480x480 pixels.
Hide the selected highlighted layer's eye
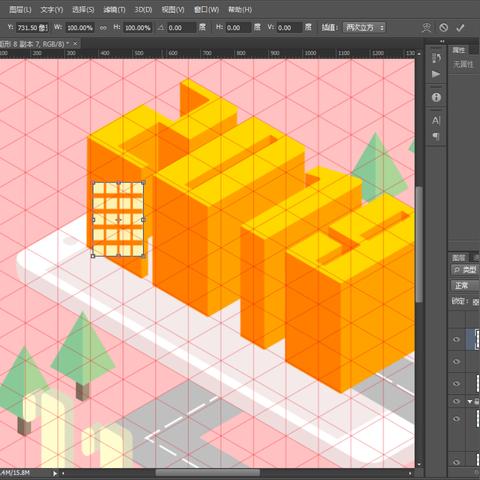pos(456,339)
